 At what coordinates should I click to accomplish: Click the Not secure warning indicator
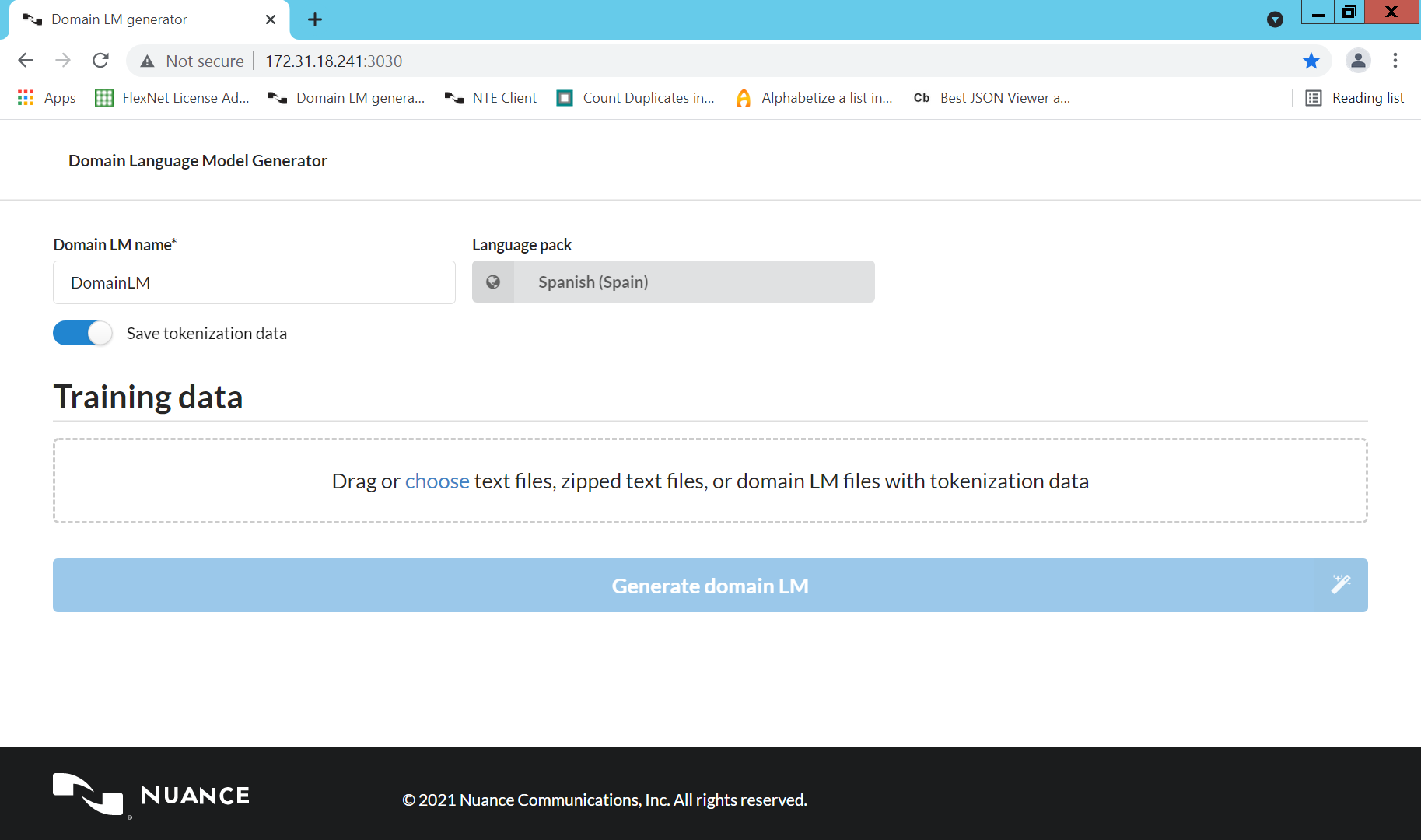[191, 61]
